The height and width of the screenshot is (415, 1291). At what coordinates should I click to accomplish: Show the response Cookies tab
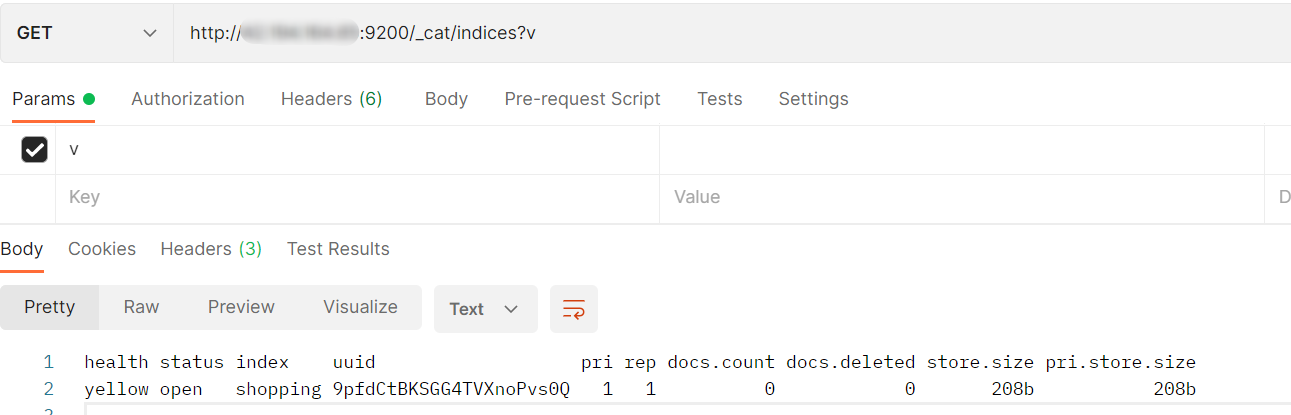(x=102, y=249)
